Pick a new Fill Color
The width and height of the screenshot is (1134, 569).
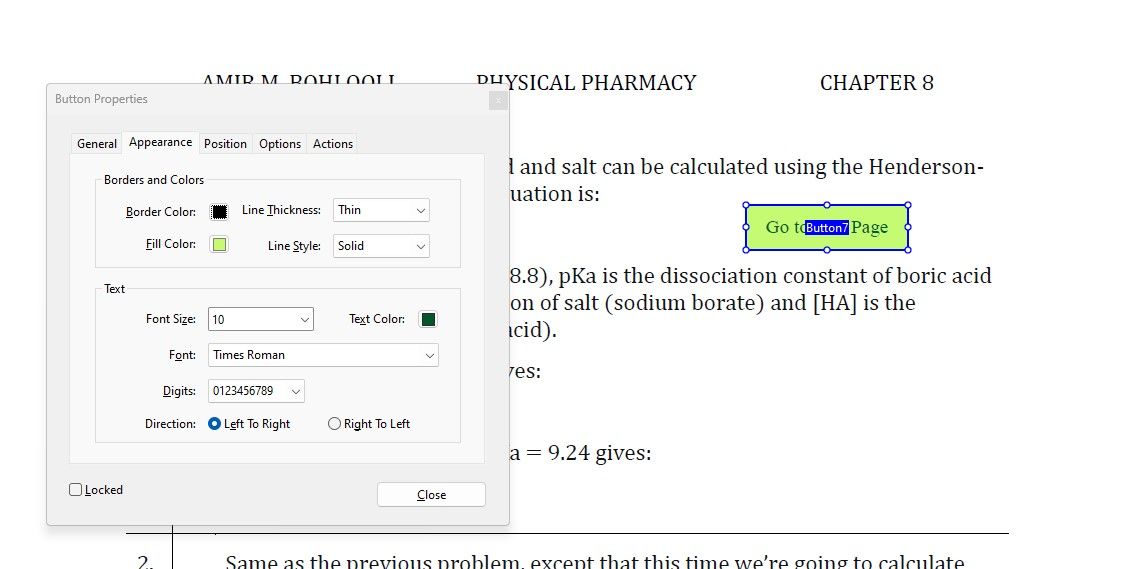click(219, 245)
